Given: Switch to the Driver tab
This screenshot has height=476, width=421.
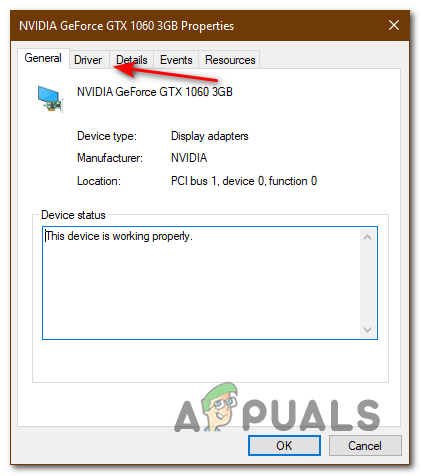Looking at the screenshot, I should point(88,60).
